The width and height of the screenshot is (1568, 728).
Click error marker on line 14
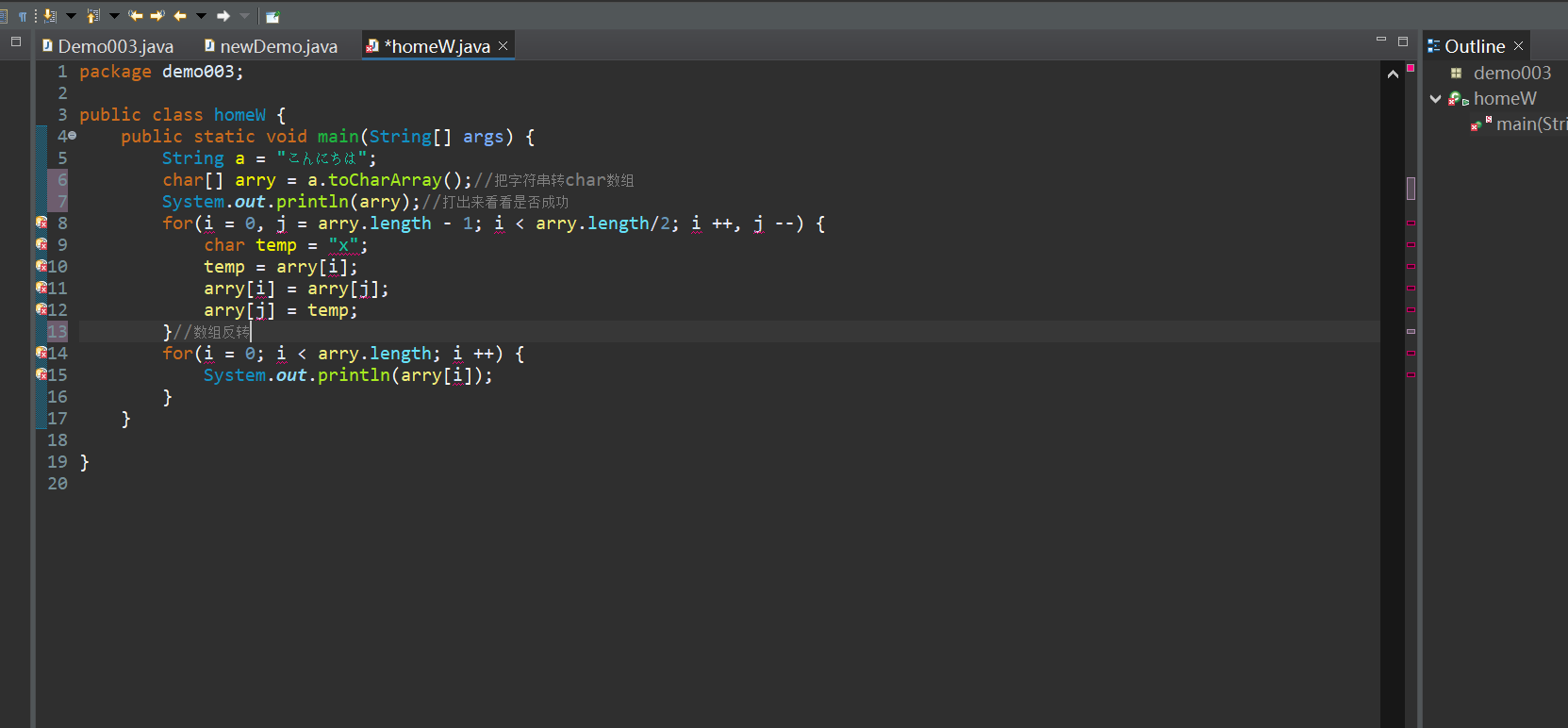tap(41, 353)
